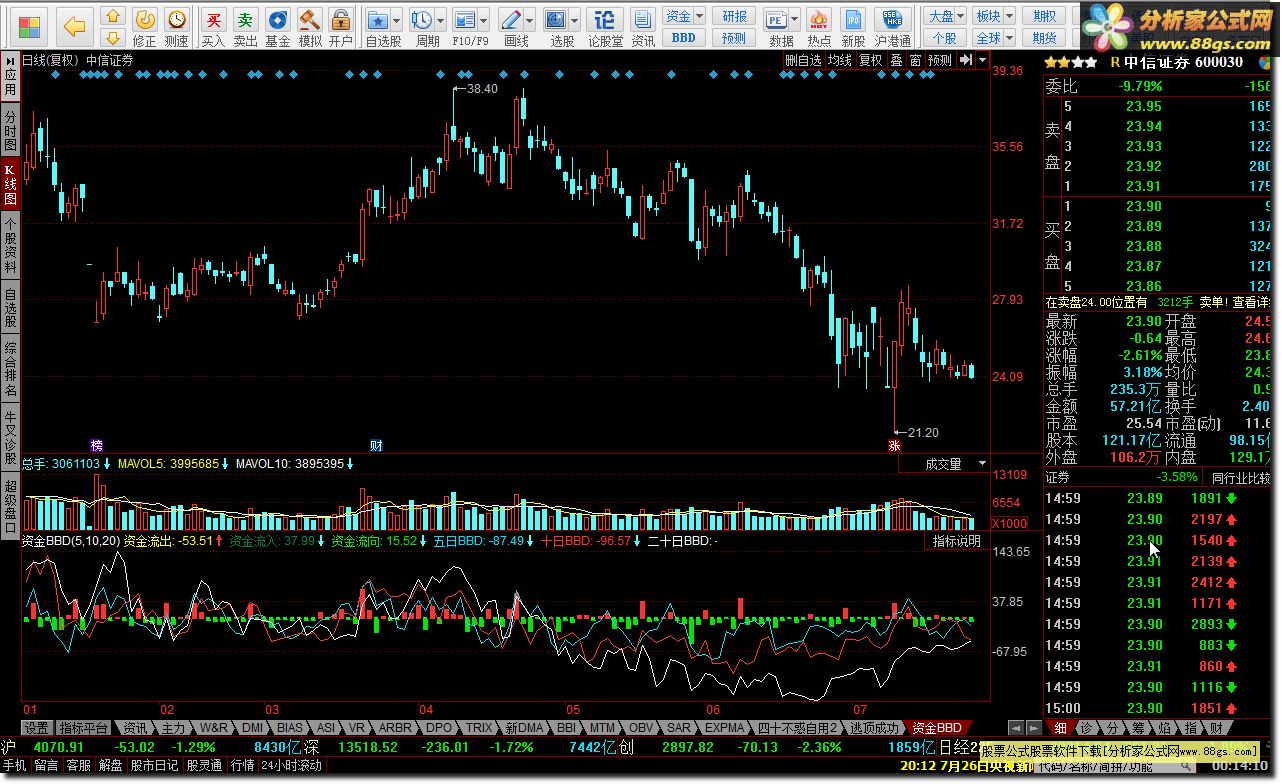Click the 个股 toolbar button

(x=945, y=38)
